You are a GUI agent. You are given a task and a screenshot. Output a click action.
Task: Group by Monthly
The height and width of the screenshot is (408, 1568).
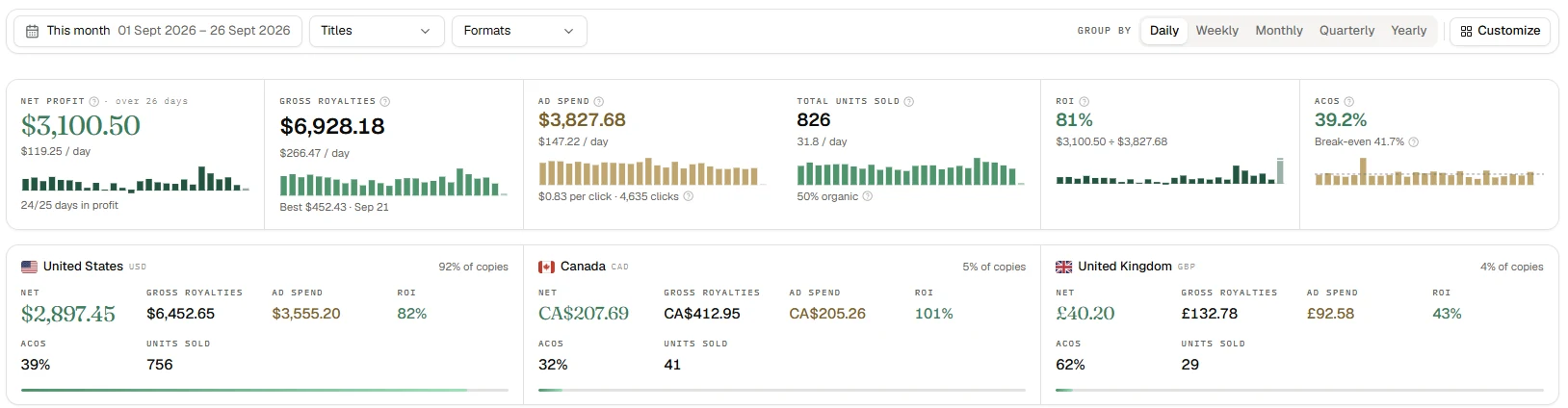1279,31
